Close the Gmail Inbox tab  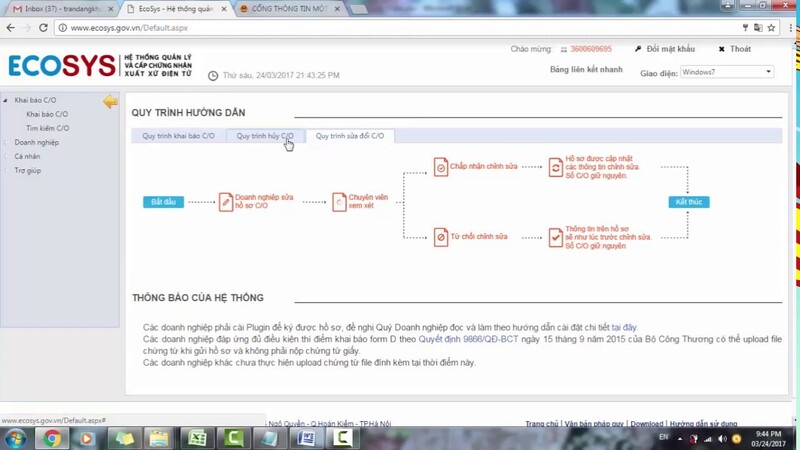[x=111, y=9]
